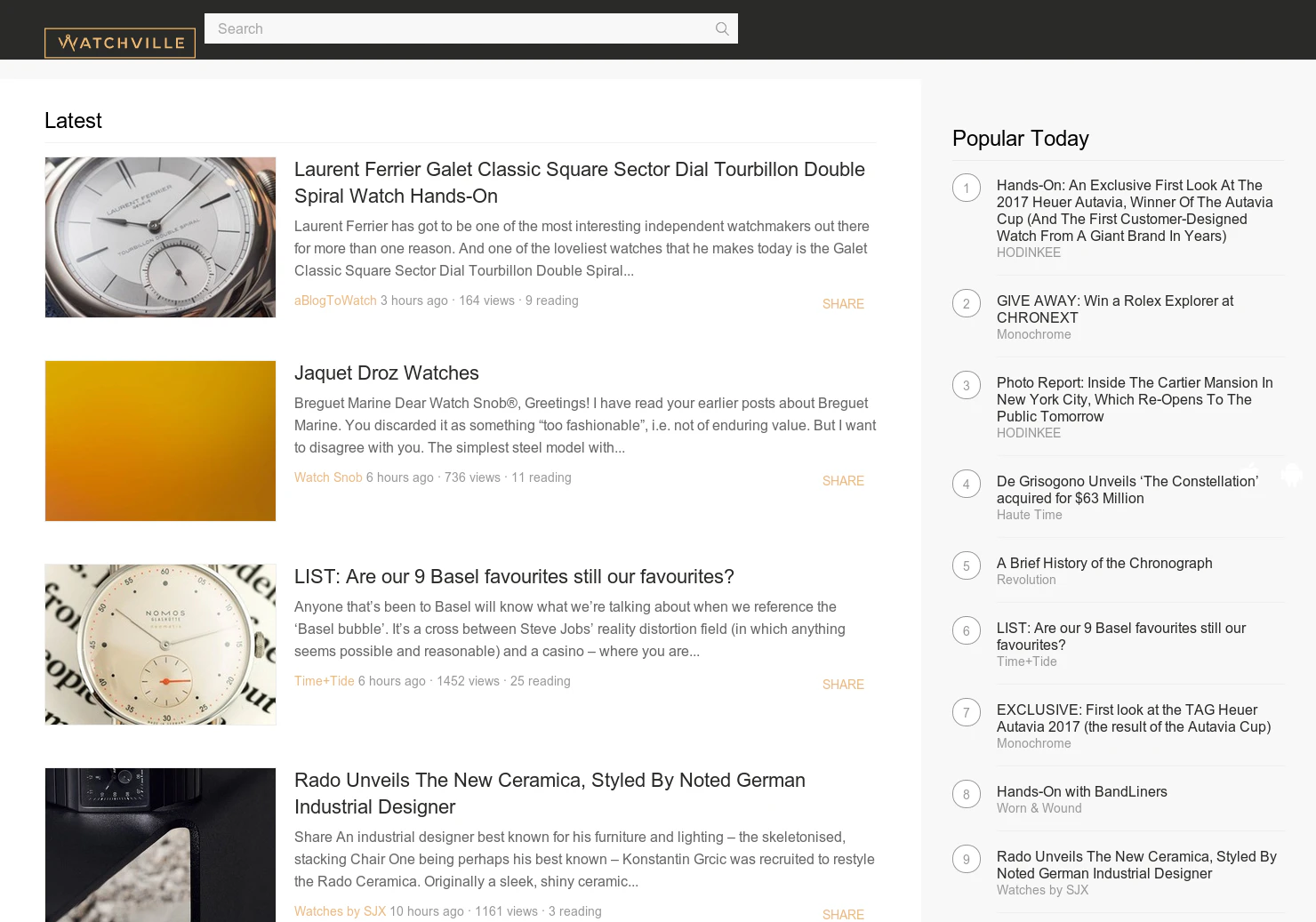Viewport: 1316px width, 922px height.
Task: Open Hands-On with BandLiners item
Action: (1082, 791)
